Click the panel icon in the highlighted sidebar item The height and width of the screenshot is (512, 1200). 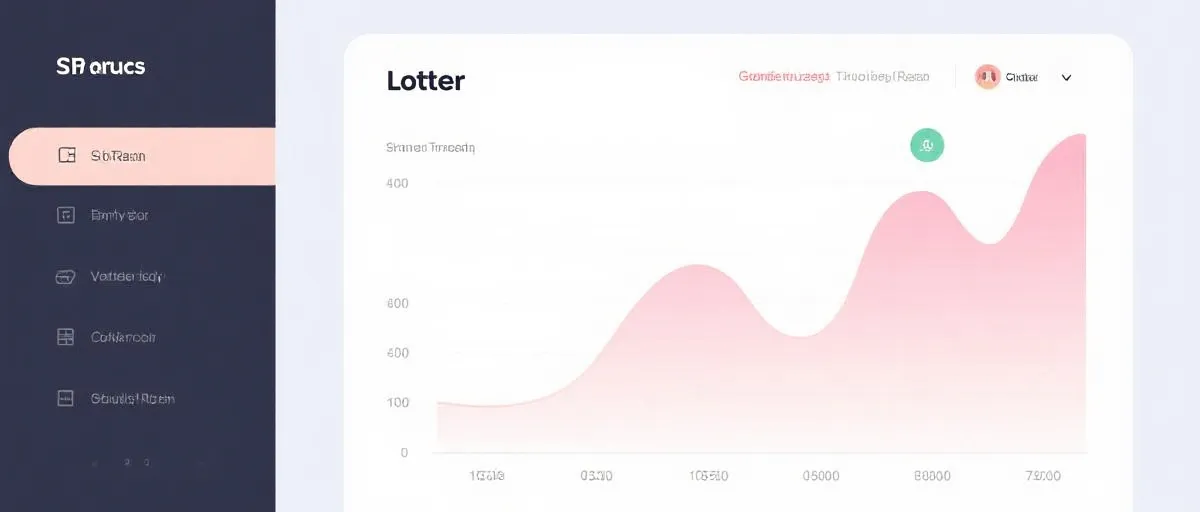click(x=67, y=155)
